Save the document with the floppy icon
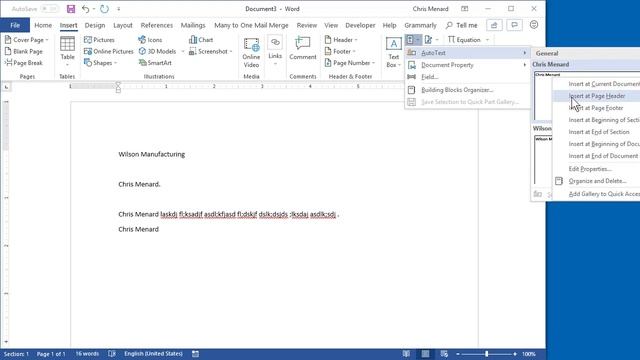 pos(71,9)
